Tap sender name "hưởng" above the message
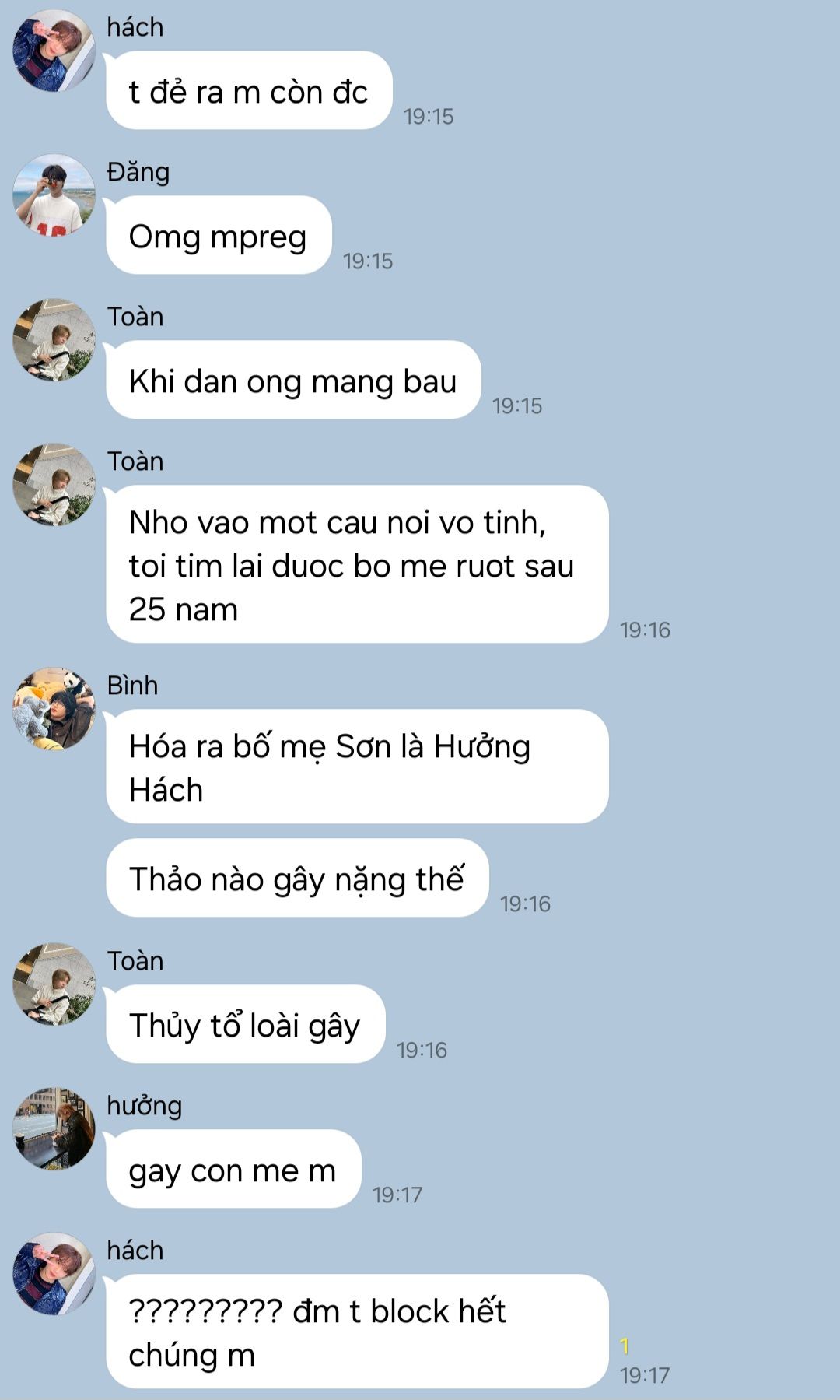Image resolution: width=840 pixels, height=1400 pixels. pos(145,1106)
